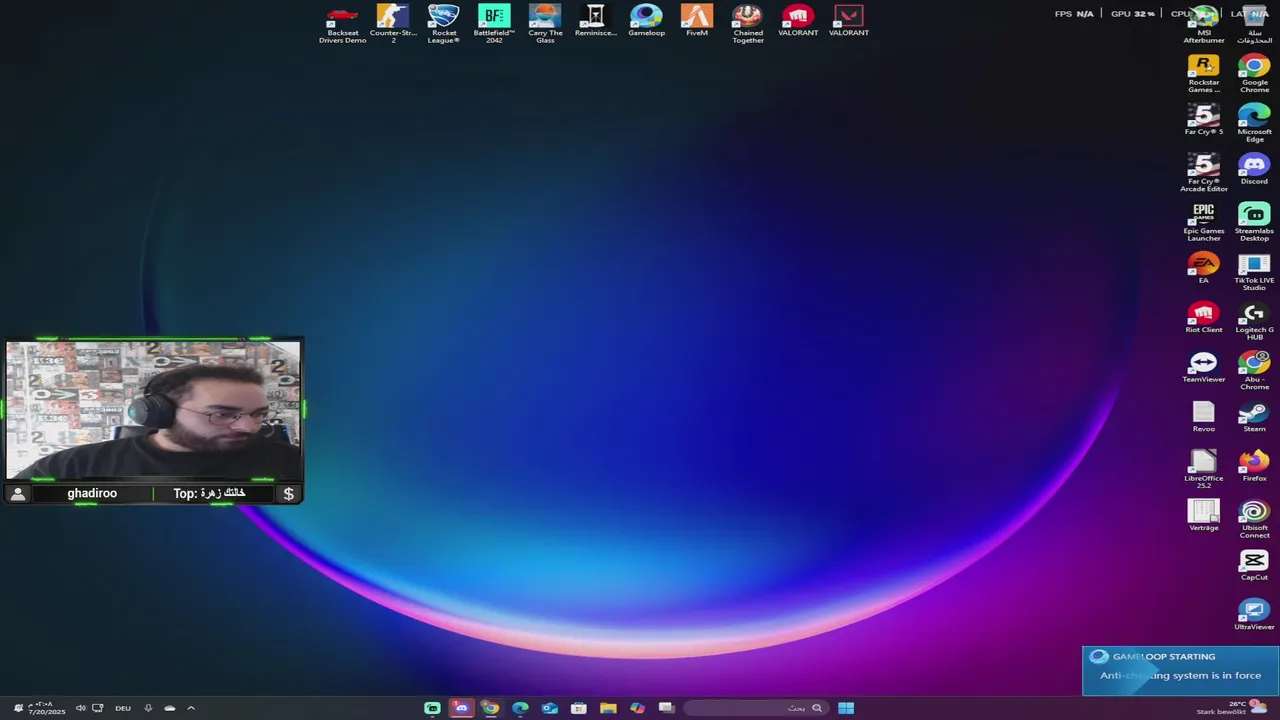Show hidden tray icons chevron
The height and width of the screenshot is (720, 1280).
point(191,708)
